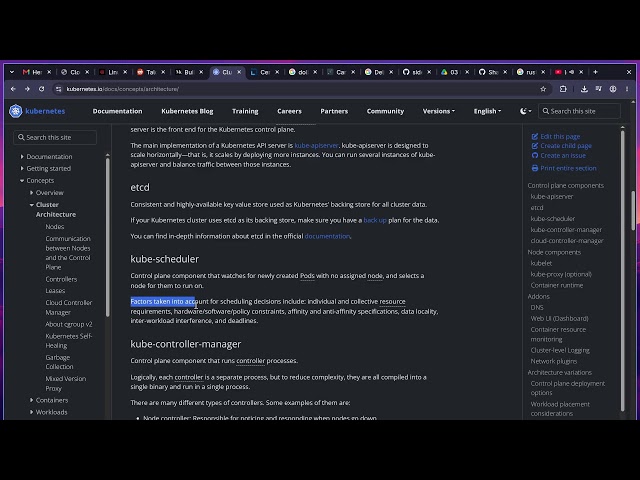The height and width of the screenshot is (480, 640).
Task: Click the Edit this page link
Action: [x=560, y=136]
